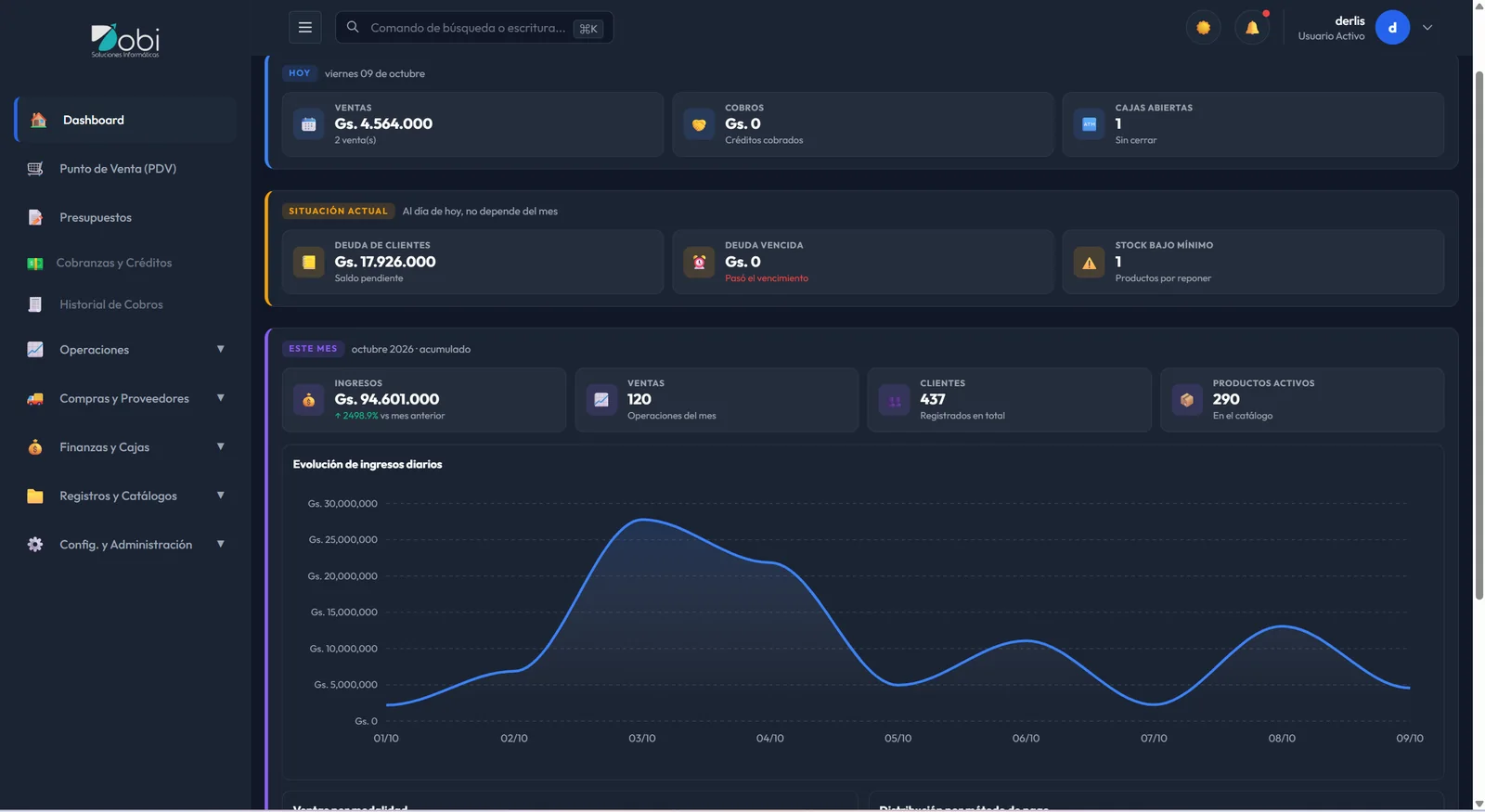Viewport: 1485px width, 812px height.
Task: Expand Finanzas y Cajas submenu arrow
Action: point(220,446)
